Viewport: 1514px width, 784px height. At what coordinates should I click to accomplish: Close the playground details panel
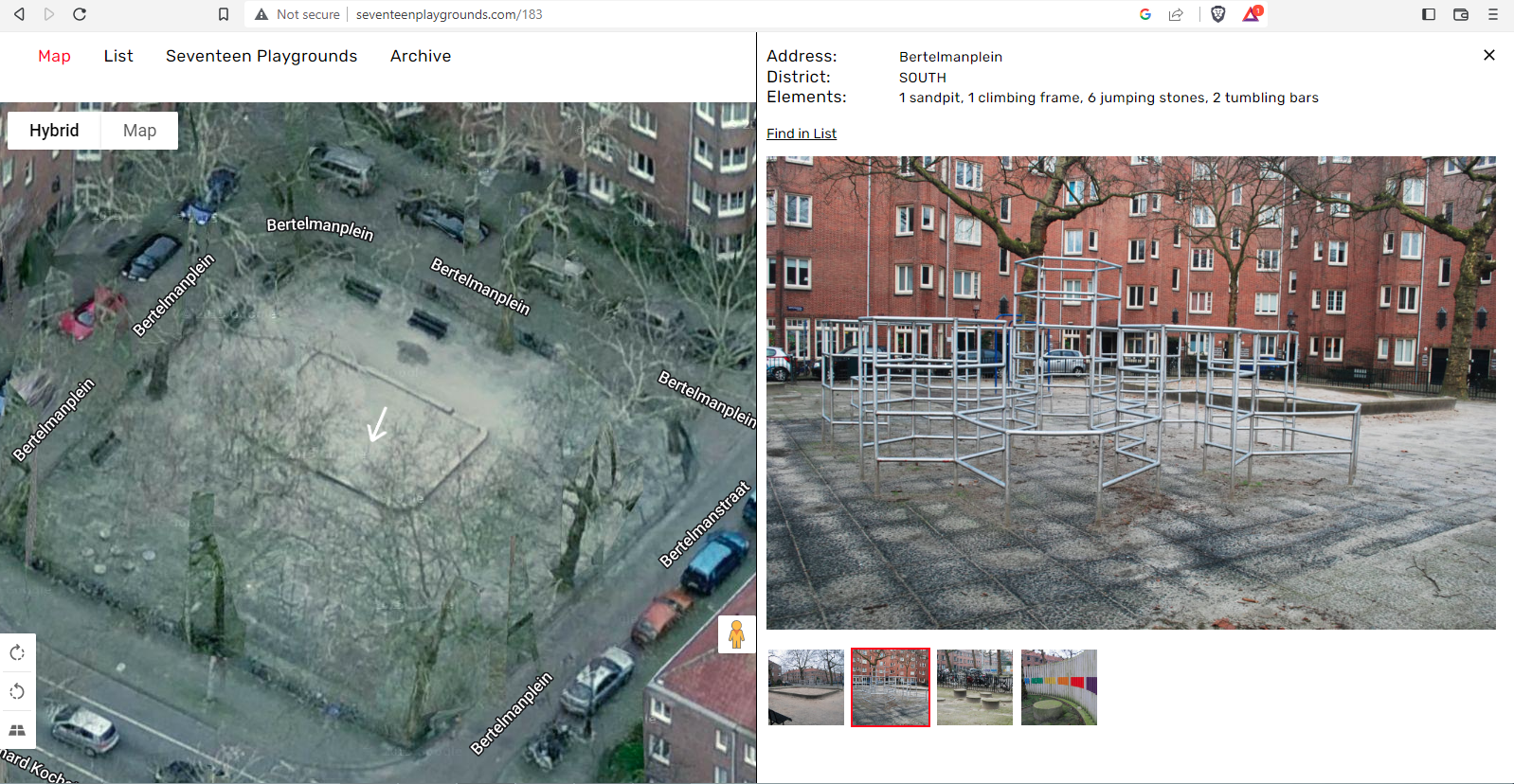coord(1489,55)
